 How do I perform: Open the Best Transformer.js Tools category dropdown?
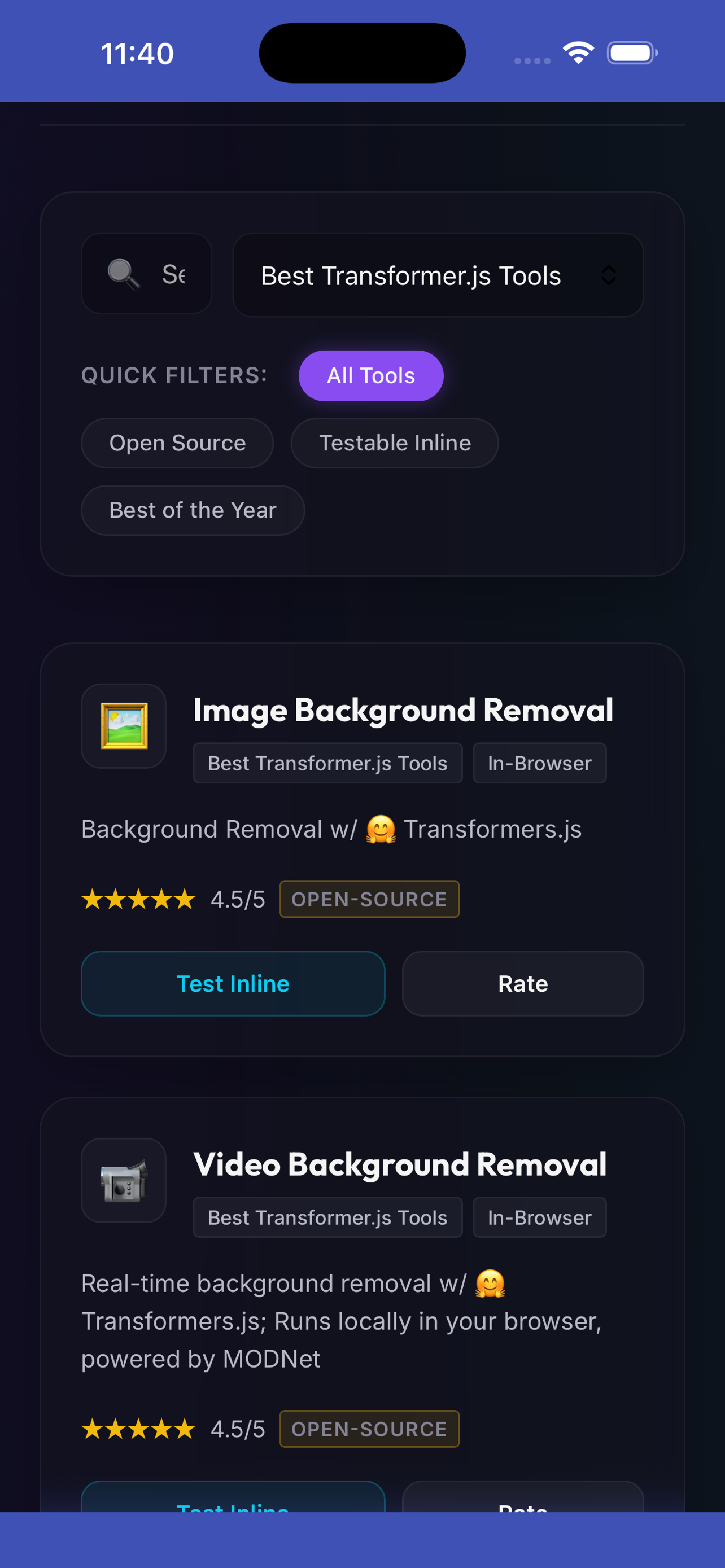(x=438, y=275)
